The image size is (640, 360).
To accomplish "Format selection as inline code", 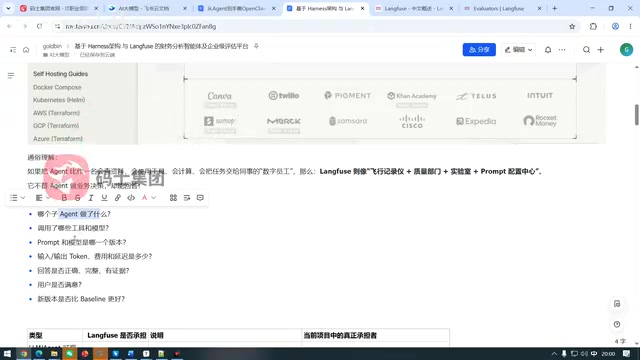I will tap(131, 198).
